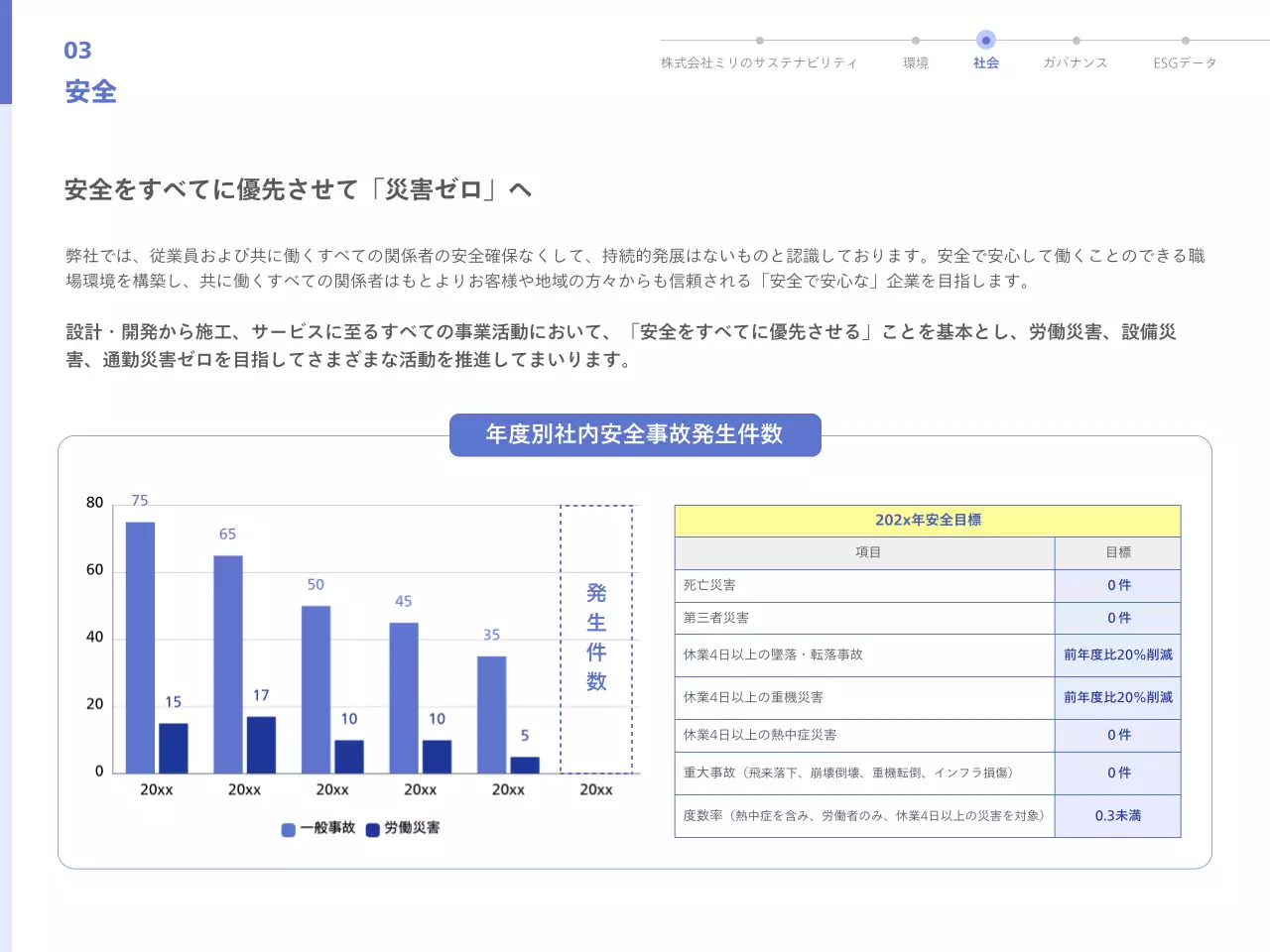
Task: Click the highlighted dot above 社会
Action: pyautogui.click(x=985, y=41)
